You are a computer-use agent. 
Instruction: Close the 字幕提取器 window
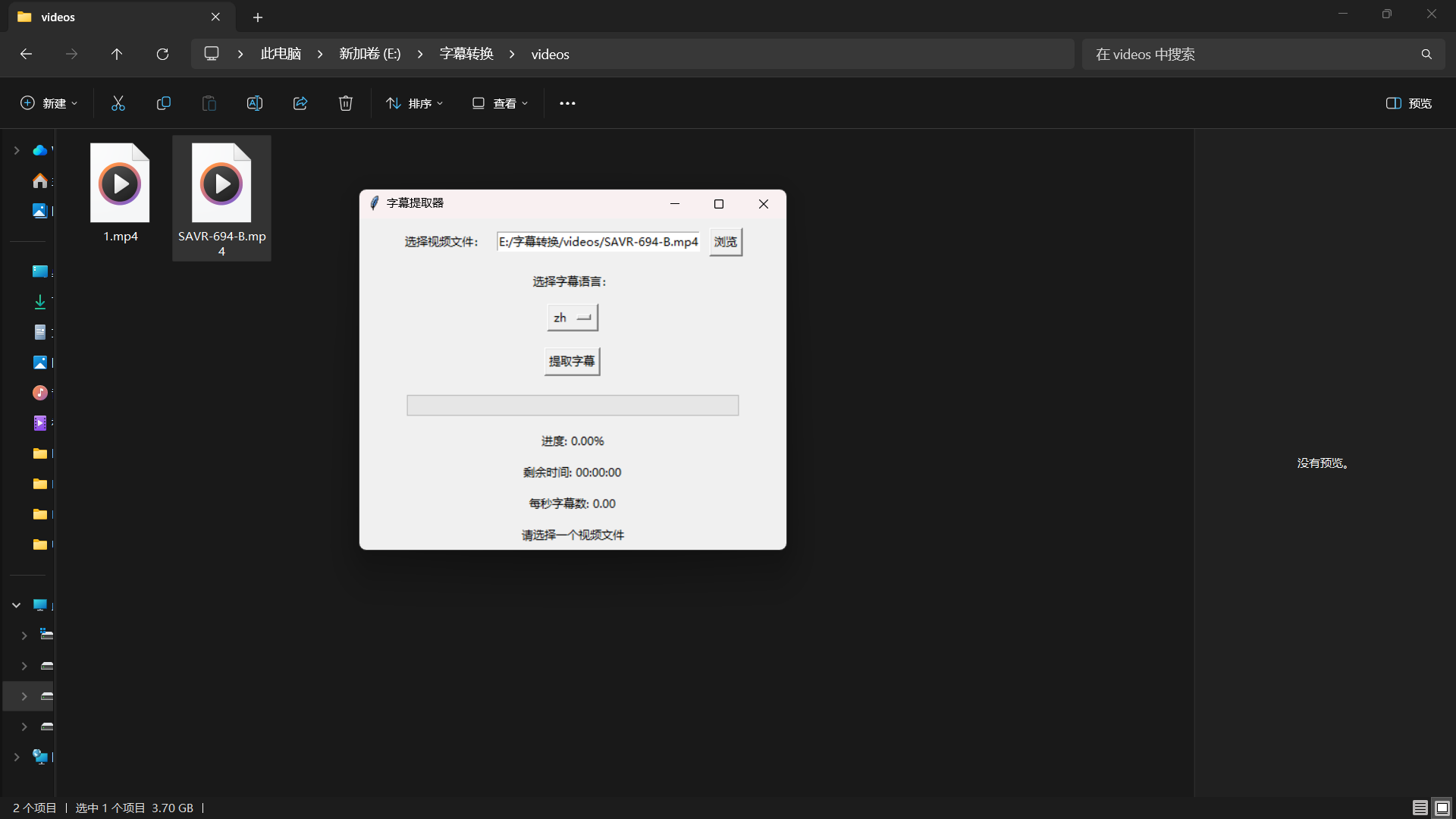pyautogui.click(x=764, y=203)
